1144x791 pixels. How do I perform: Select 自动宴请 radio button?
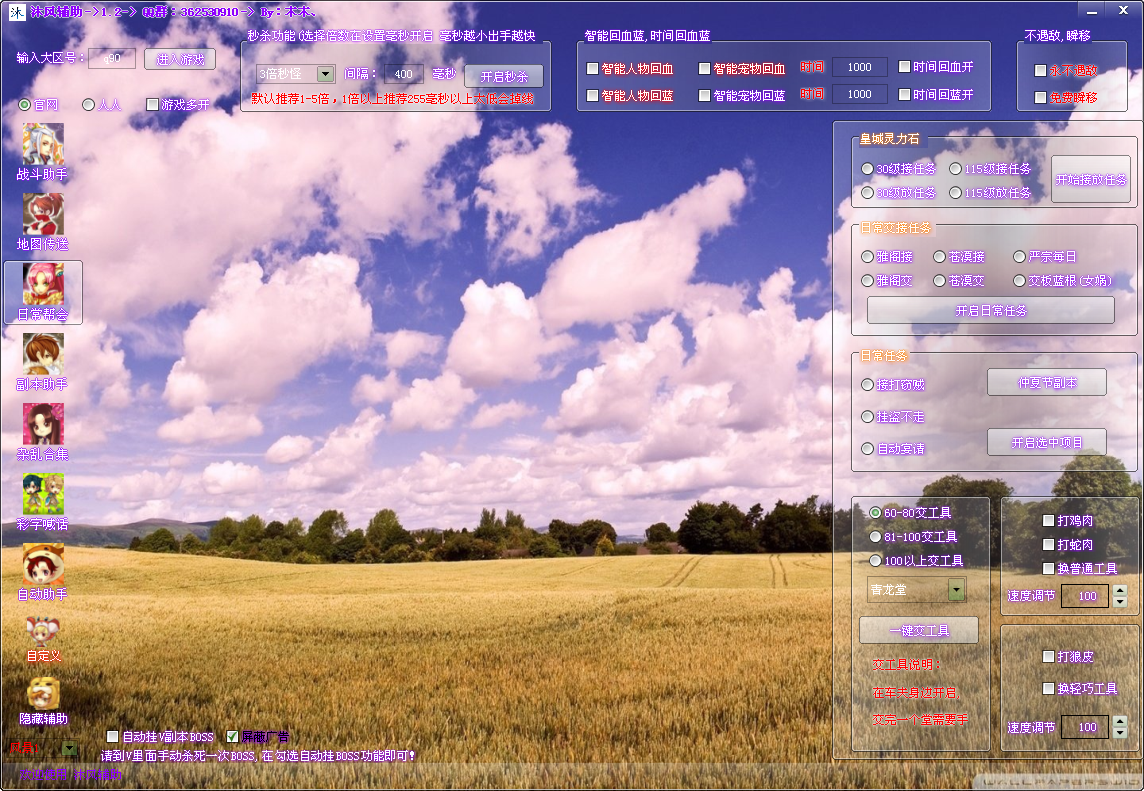[867, 449]
